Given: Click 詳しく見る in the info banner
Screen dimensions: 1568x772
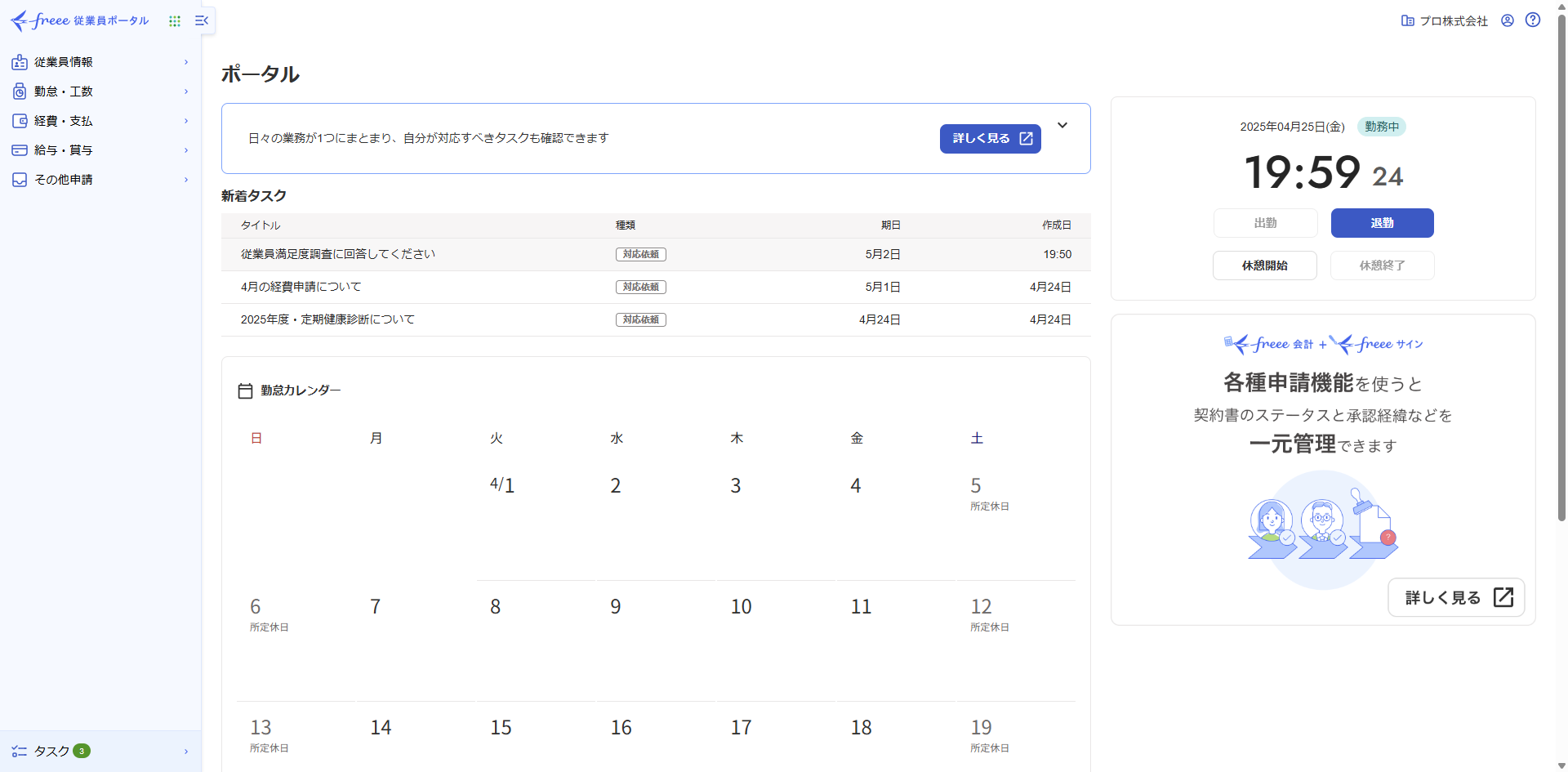Looking at the screenshot, I should (990, 139).
